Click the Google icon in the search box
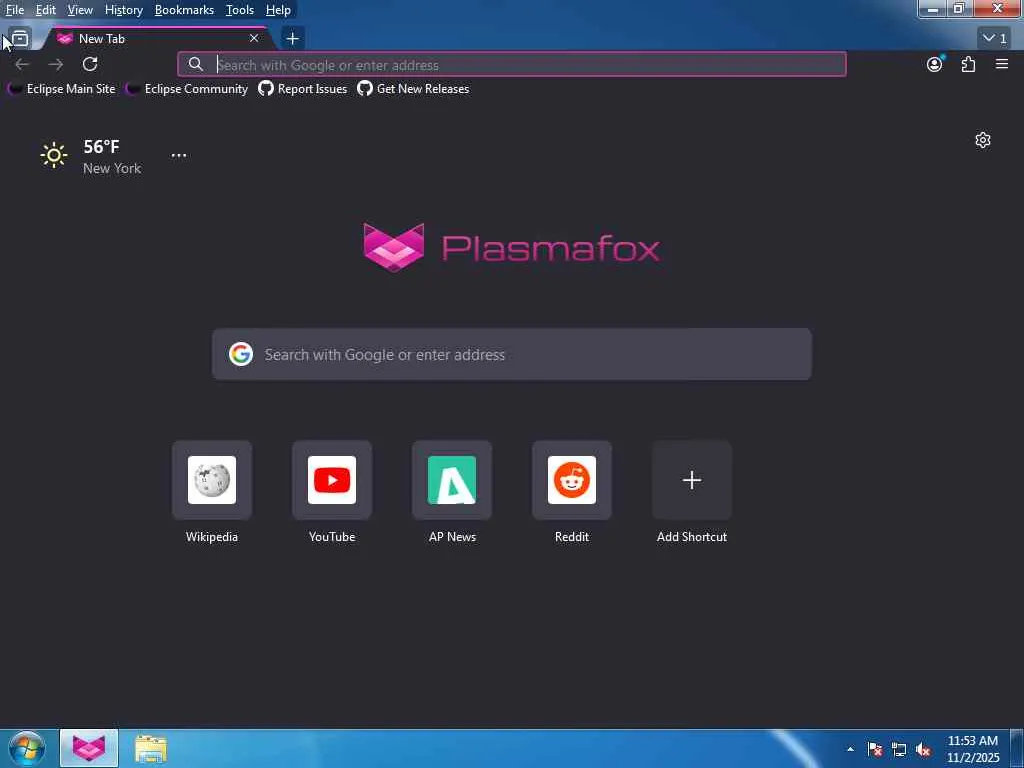This screenshot has height=768, width=1024. (x=241, y=354)
